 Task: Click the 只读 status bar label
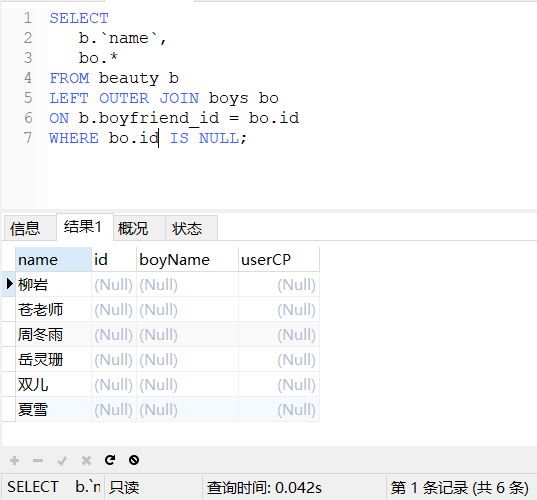pos(124,487)
